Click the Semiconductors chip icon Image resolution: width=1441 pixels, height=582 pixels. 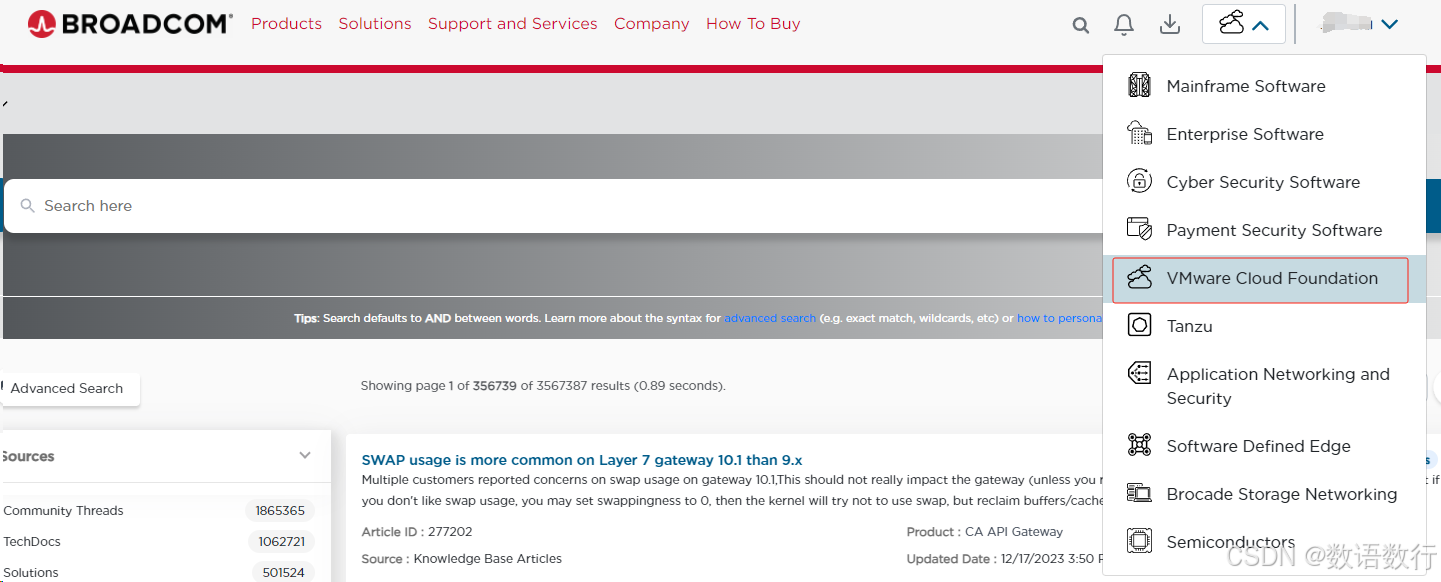point(1139,541)
